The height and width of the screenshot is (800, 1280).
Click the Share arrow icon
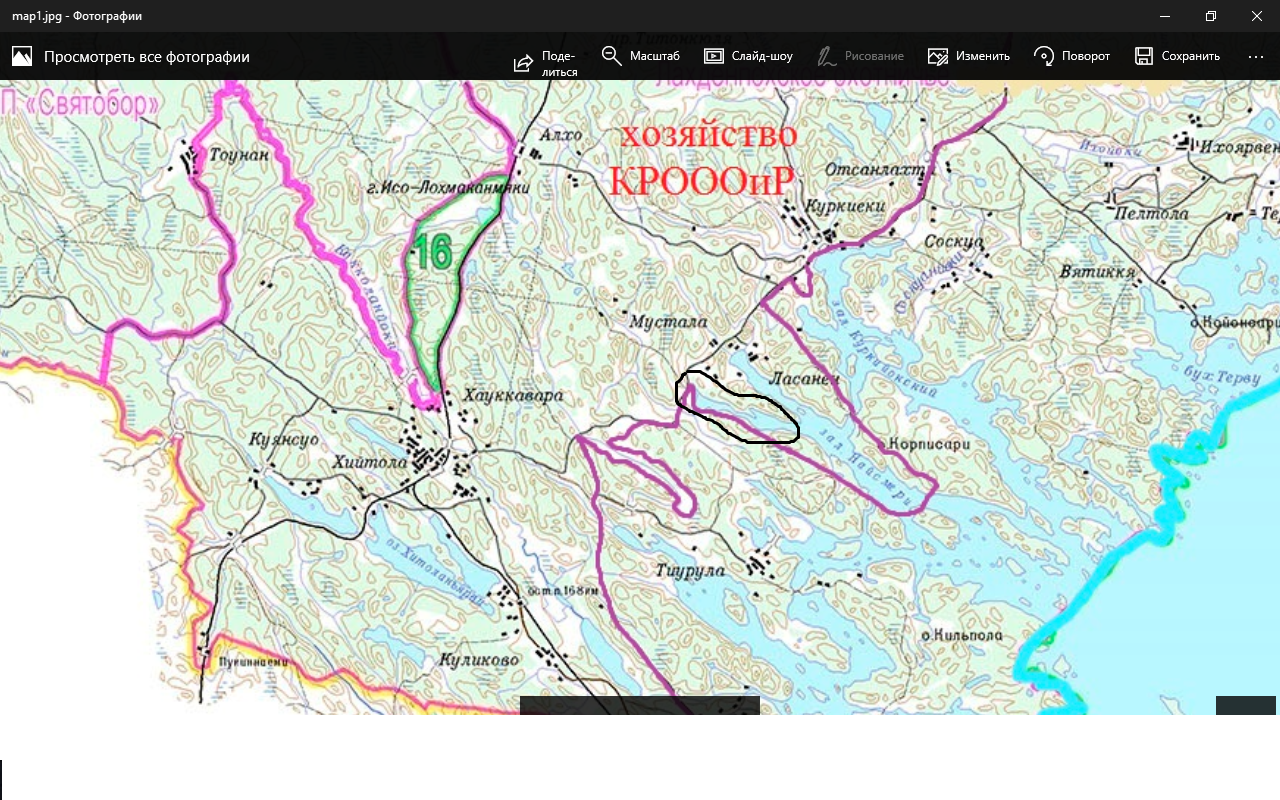coord(523,64)
